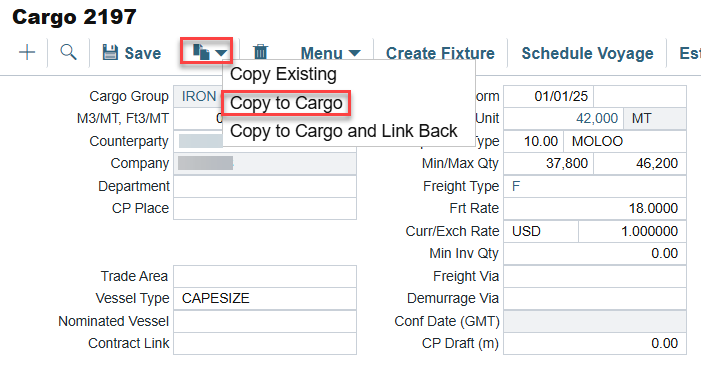Open the magnifying glass search icon
This screenshot has height=370, width=701.
[68, 52]
